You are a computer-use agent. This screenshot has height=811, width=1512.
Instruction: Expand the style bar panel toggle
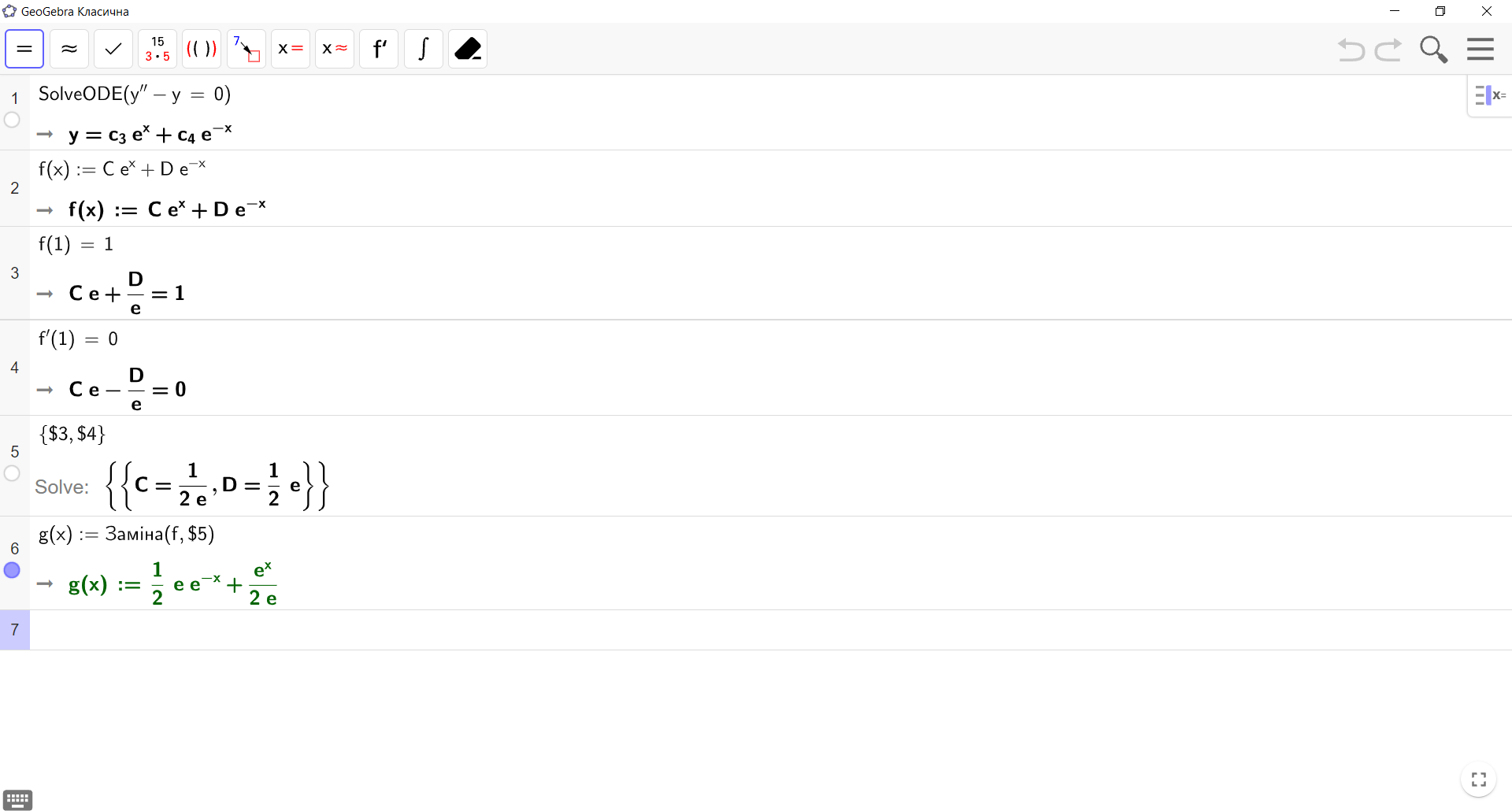(1489, 95)
